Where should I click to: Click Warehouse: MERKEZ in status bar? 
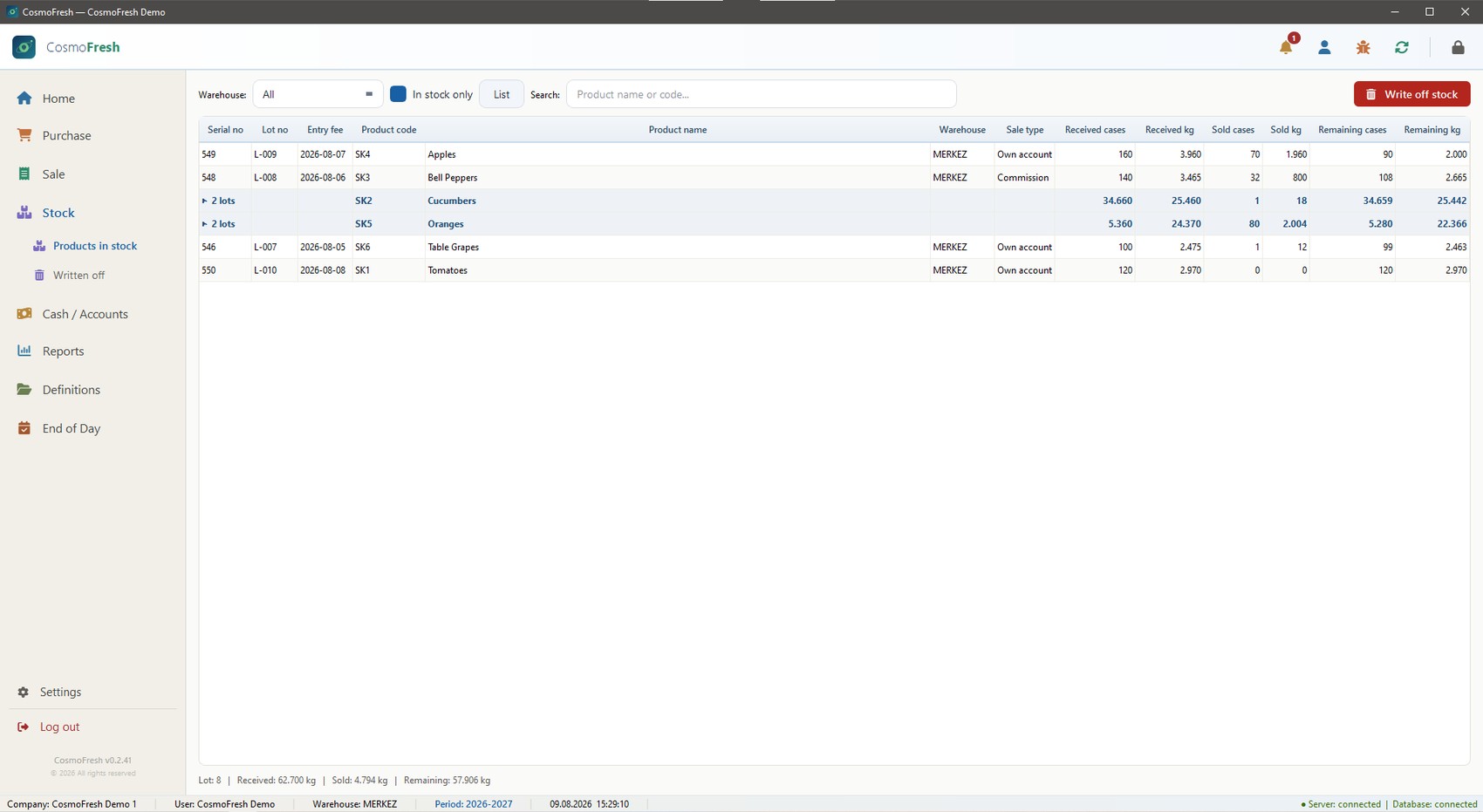point(354,804)
